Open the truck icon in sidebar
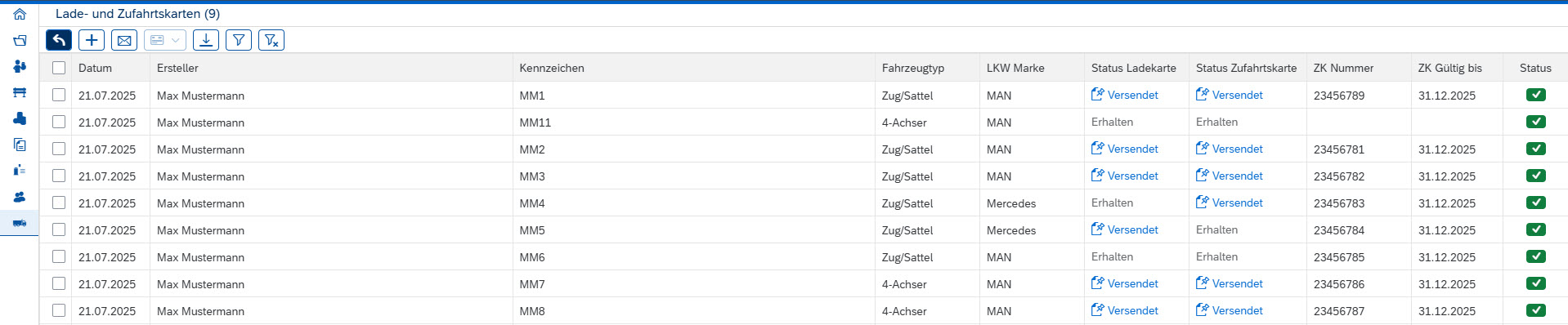The image size is (1568, 325). (x=20, y=223)
